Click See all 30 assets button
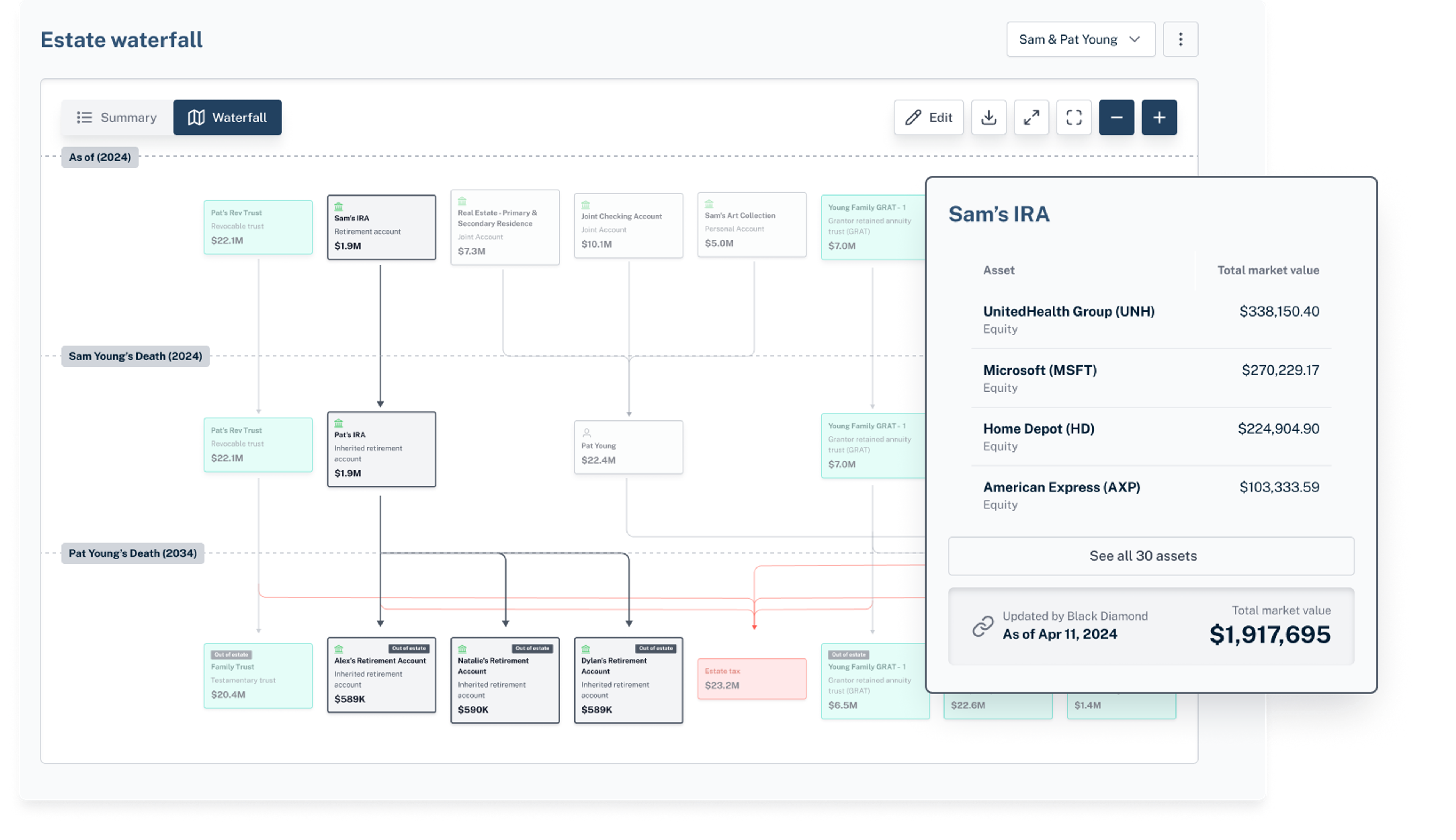Screen dimensions: 1456x840 coord(1143,555)
